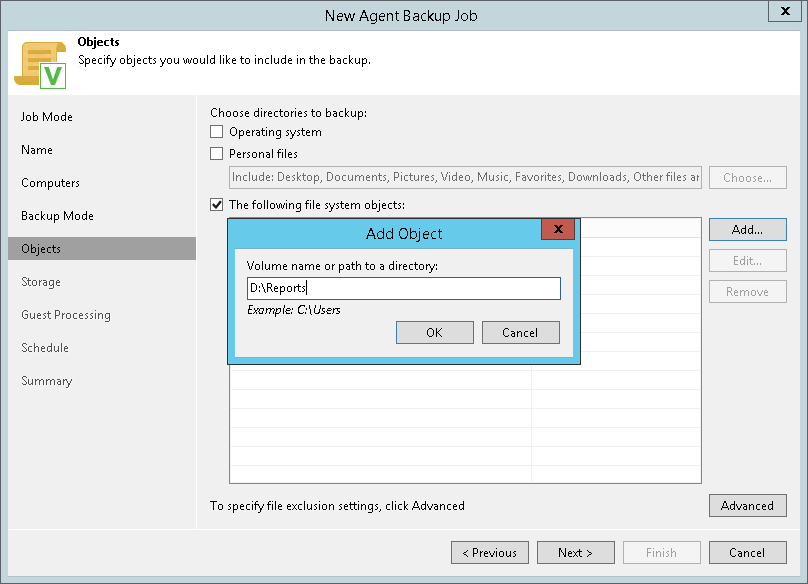
Task: Confirm the Add Object dialog with OK
Action: point(434,332)
